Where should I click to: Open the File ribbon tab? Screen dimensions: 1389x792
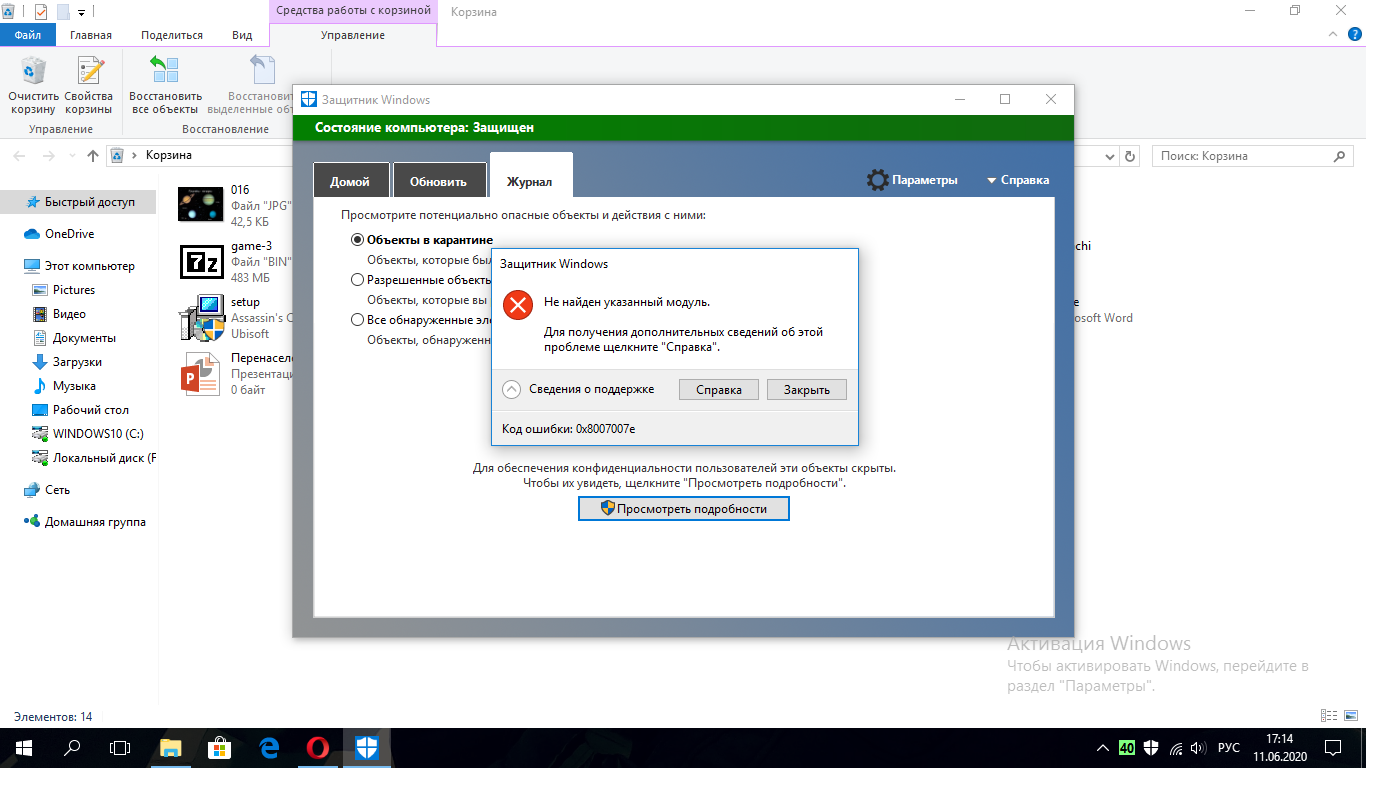pos(28,35)
